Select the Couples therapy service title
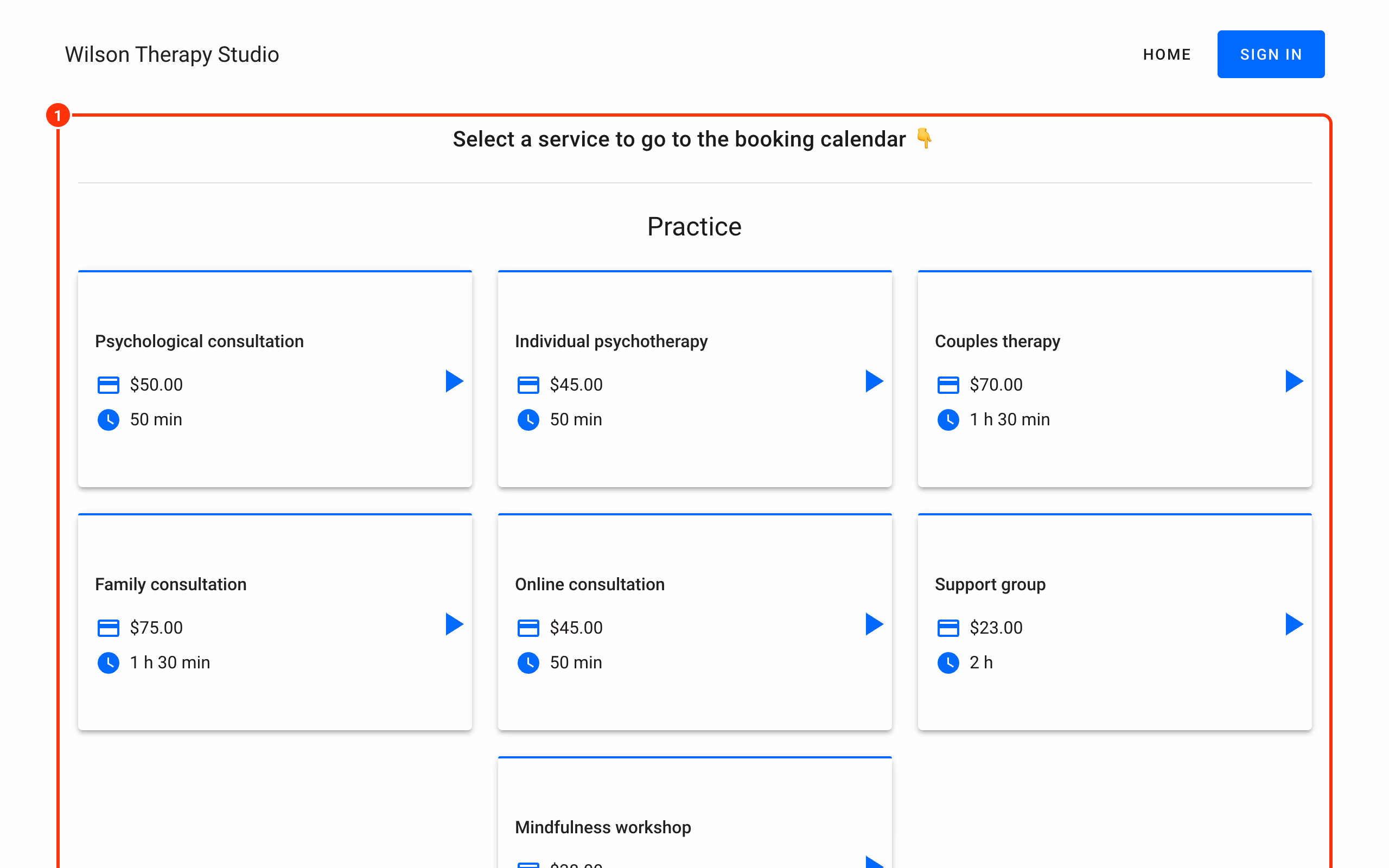Viewport: 1389px width, 868px height. point(998,342)
